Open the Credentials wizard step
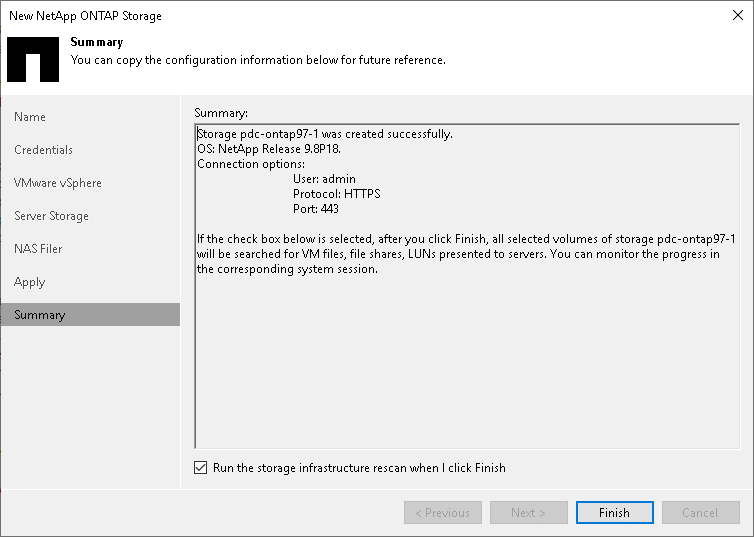 43,150
